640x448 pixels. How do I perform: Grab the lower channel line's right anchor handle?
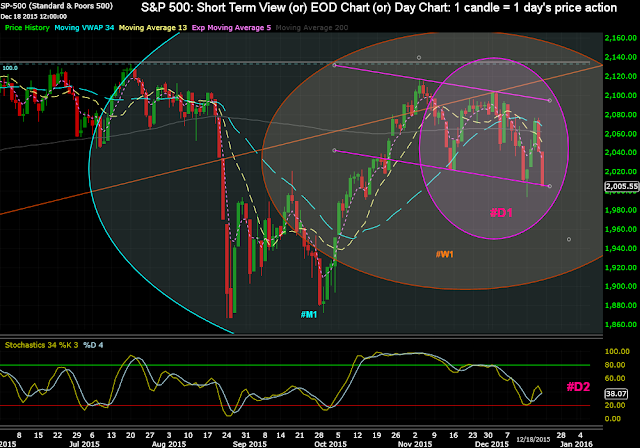click(550, 186)
